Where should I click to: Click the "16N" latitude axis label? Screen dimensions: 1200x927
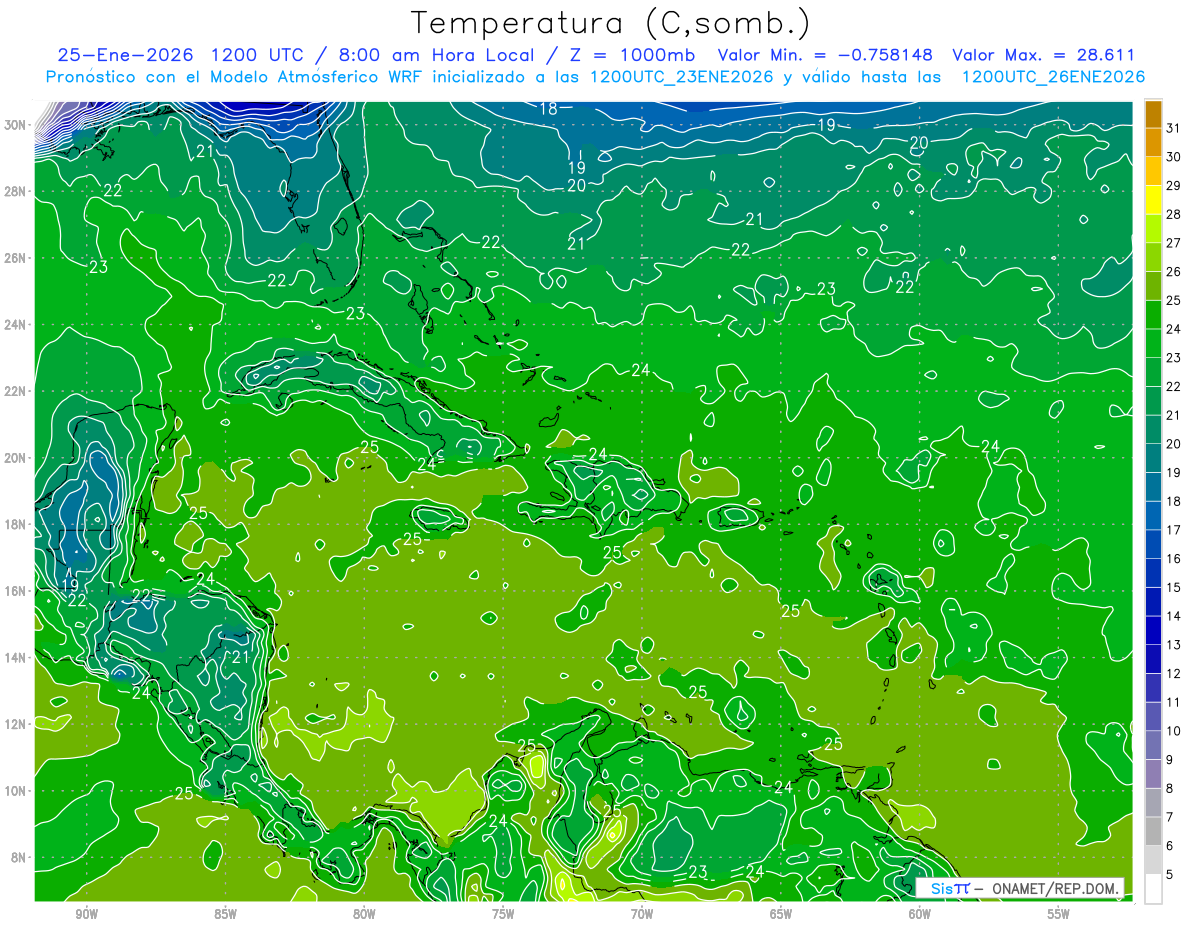tap(16, 591)
